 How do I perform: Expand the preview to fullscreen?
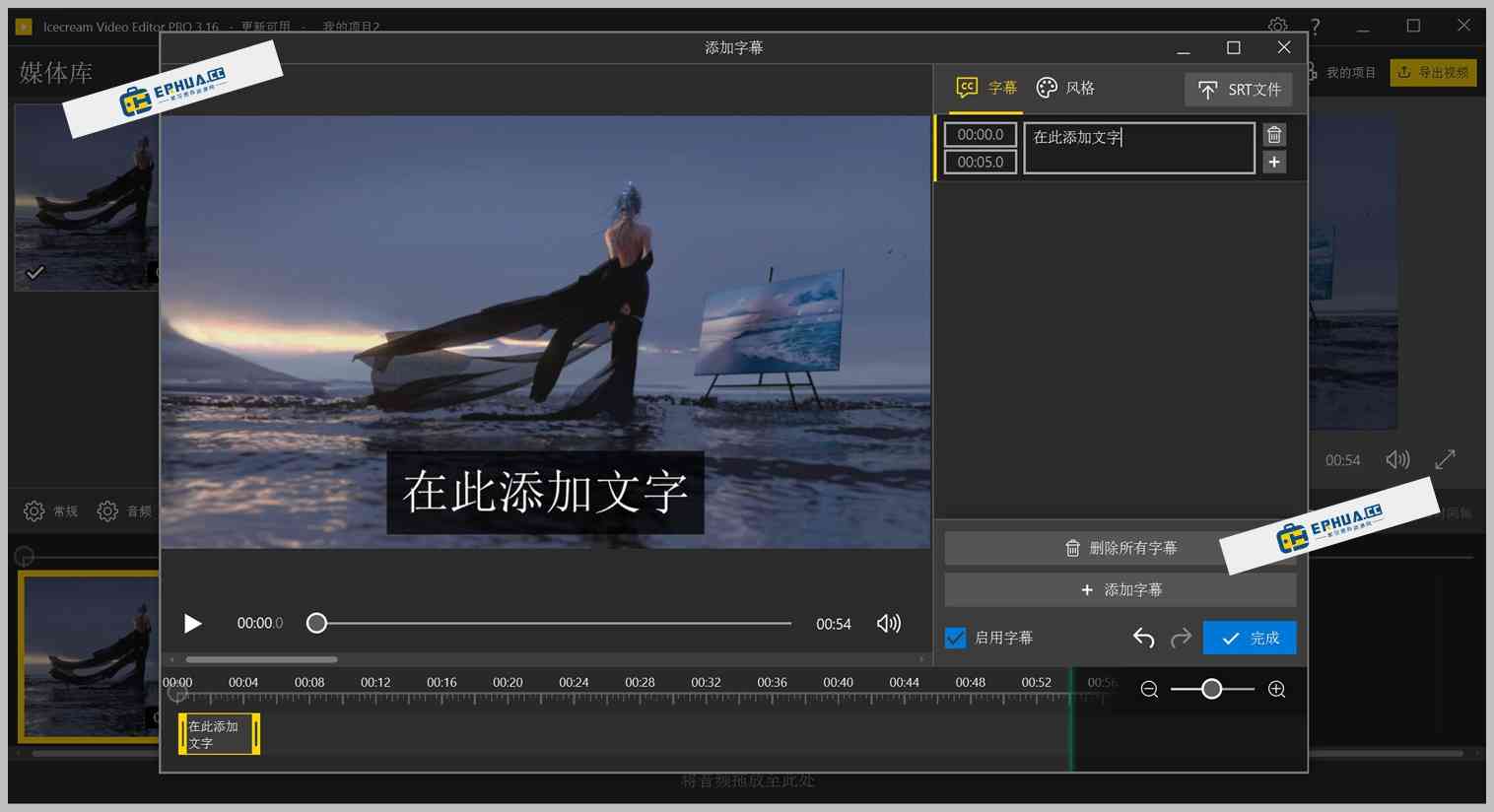click(1445, 459)
